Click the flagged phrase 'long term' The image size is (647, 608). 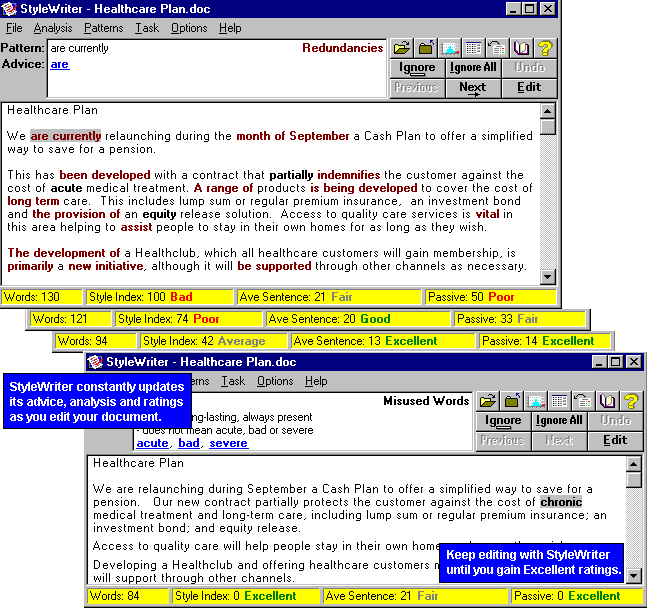click(33, 201)
